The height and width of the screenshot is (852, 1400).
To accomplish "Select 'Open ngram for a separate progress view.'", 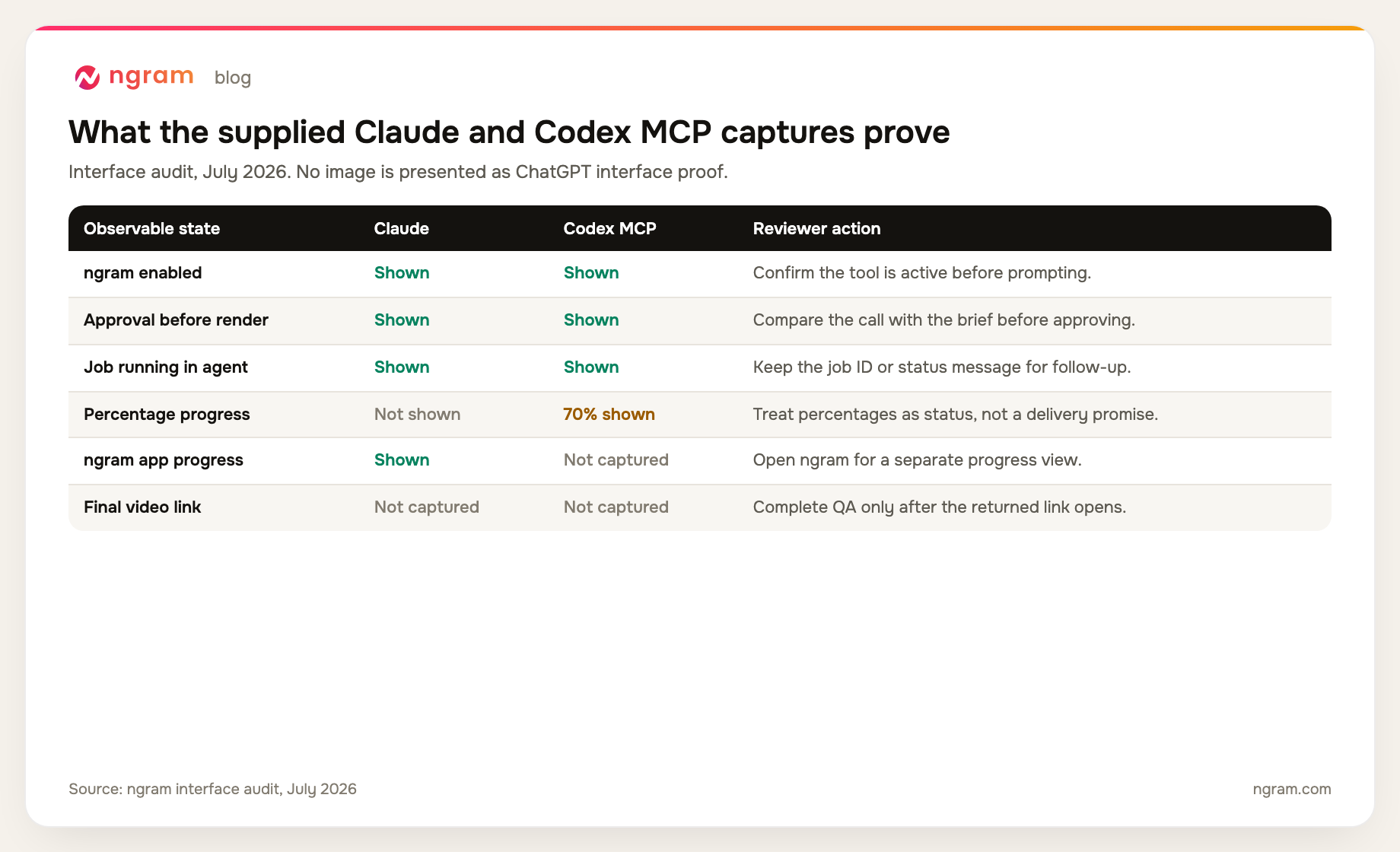I will click(x=918, y=459).
